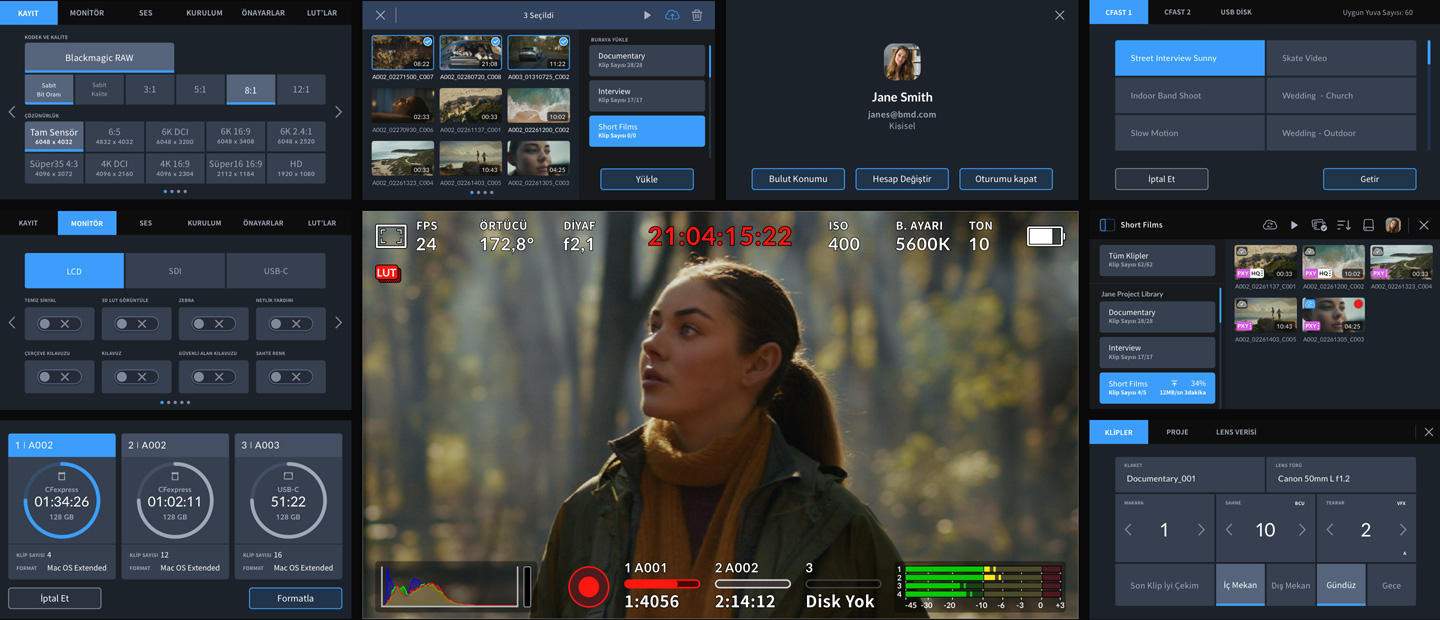This screenshot has height=620, width=1440.
Task: Play selected clips in upload panel
Action: click(647, 15)
